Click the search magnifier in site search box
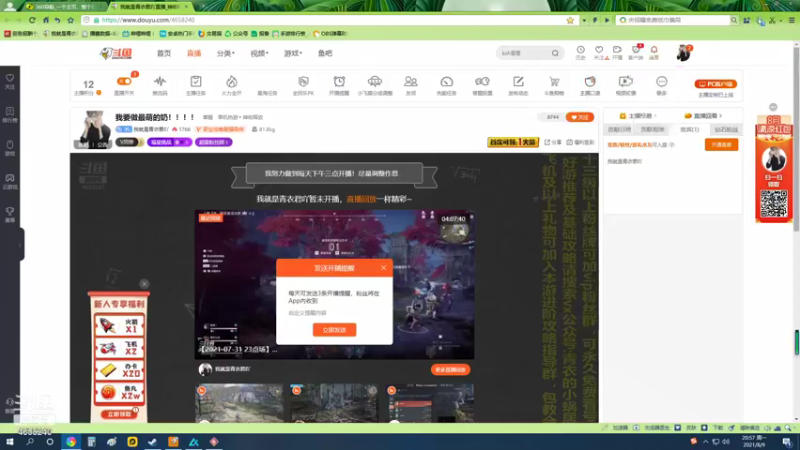 click(555, 53)
